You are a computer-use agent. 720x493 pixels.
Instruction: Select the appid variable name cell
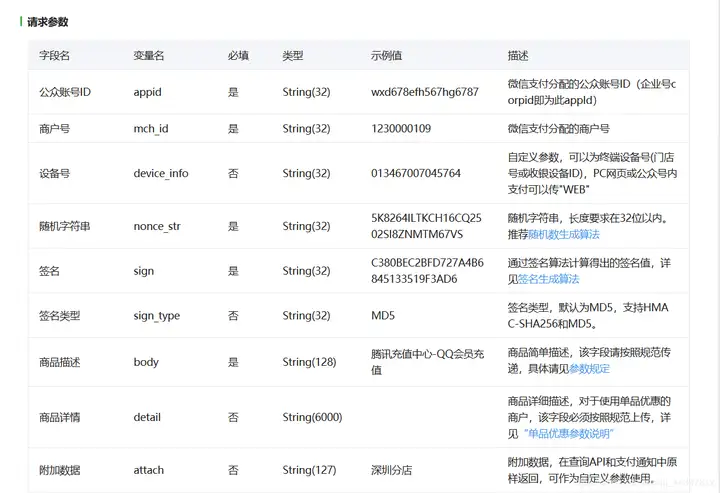[x=147, y=92]
